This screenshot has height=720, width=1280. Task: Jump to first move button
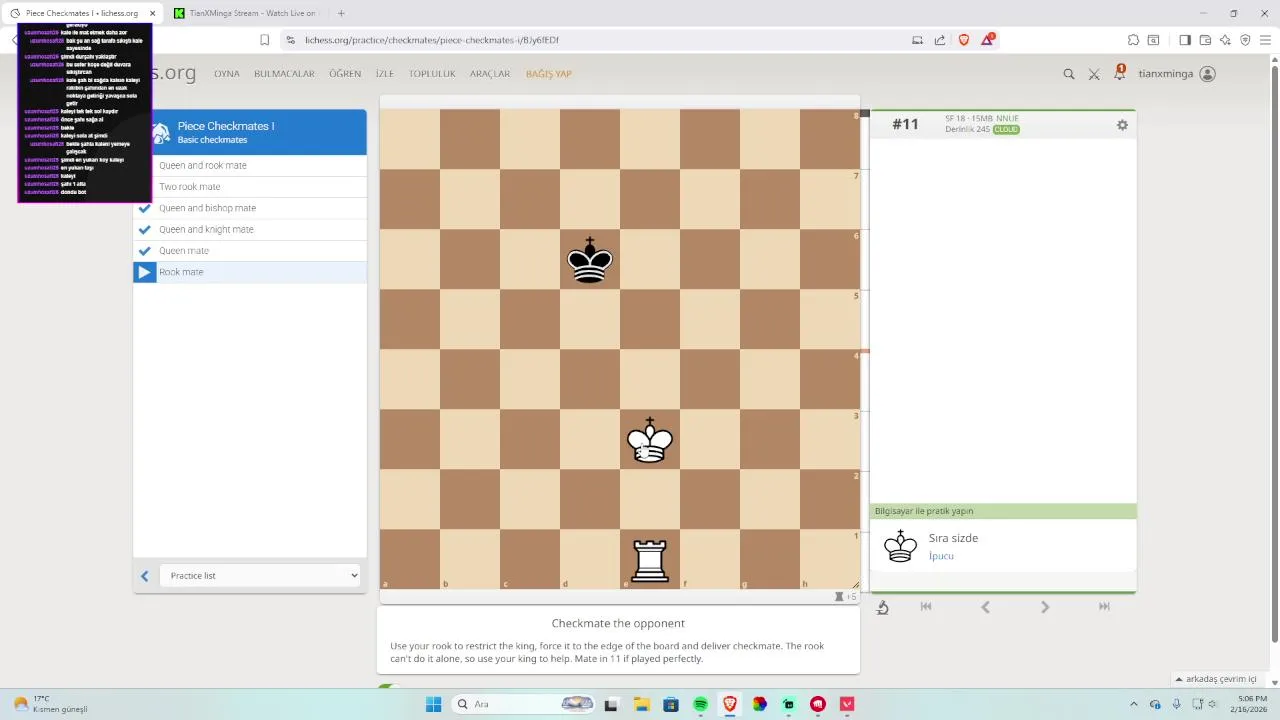click(926, 607)
